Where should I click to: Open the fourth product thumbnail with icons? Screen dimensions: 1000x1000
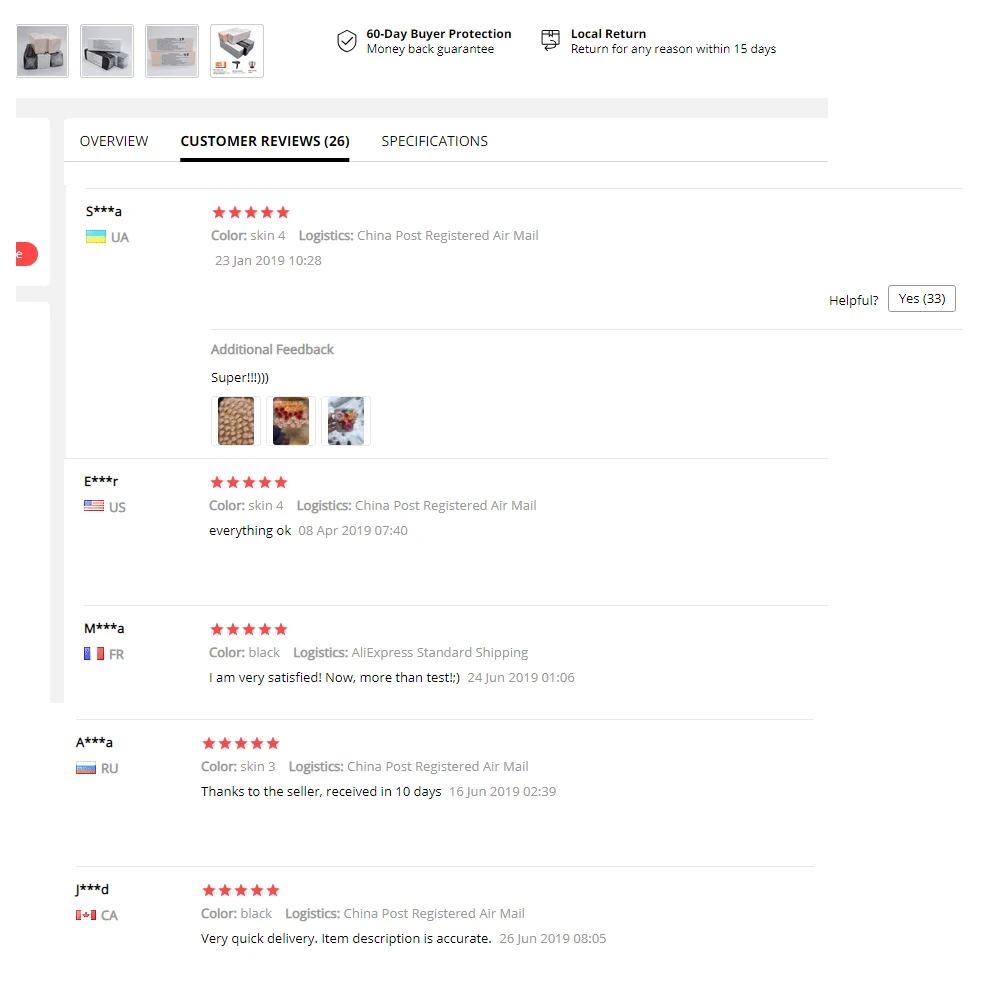click(x=237, y=51)
